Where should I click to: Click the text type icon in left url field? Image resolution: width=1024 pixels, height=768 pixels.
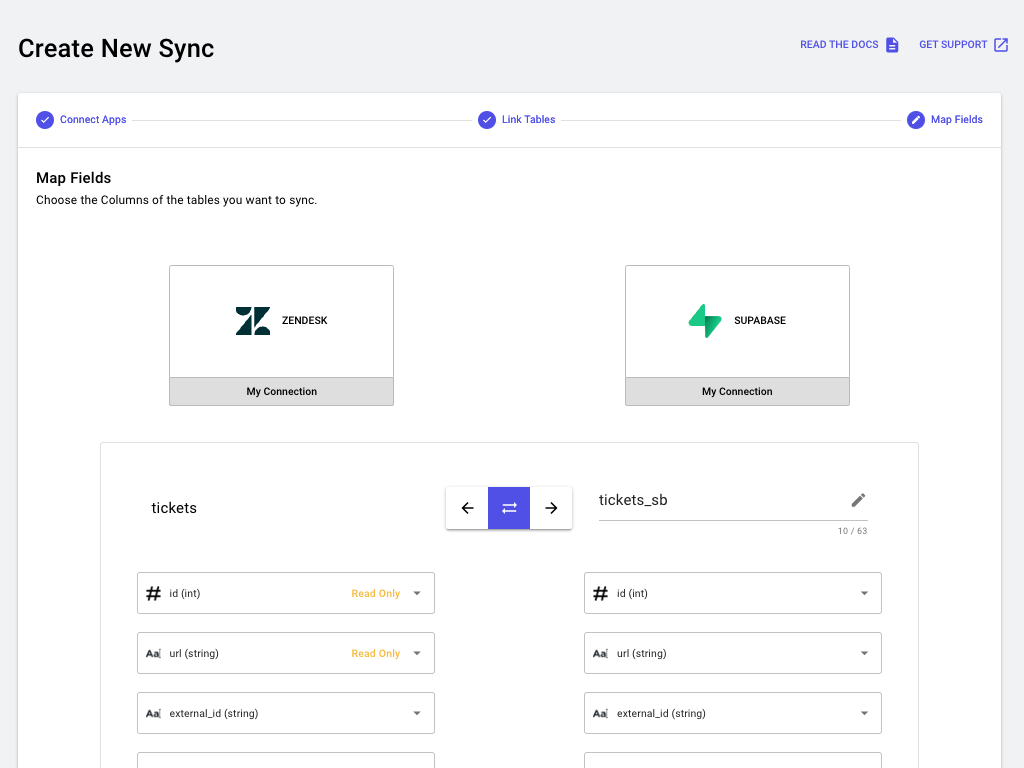point(154,654)
